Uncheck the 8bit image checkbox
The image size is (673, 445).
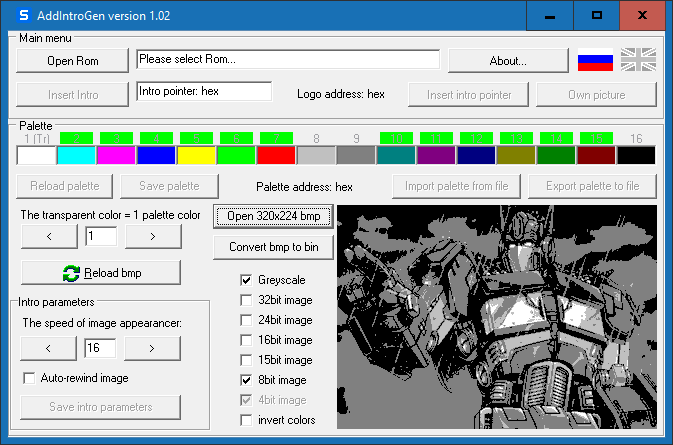tap(246, 380)
